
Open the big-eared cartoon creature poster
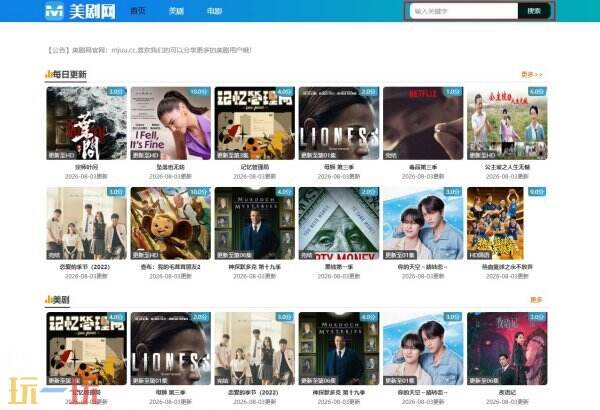click(171, 223)
